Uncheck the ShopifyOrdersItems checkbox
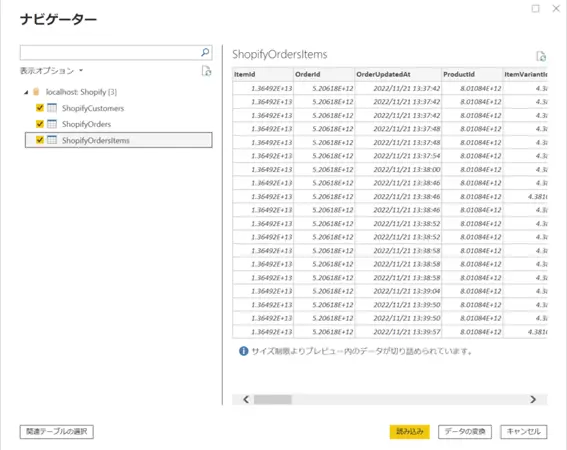Viewport: 567px width, 450px height. (40, 140)
